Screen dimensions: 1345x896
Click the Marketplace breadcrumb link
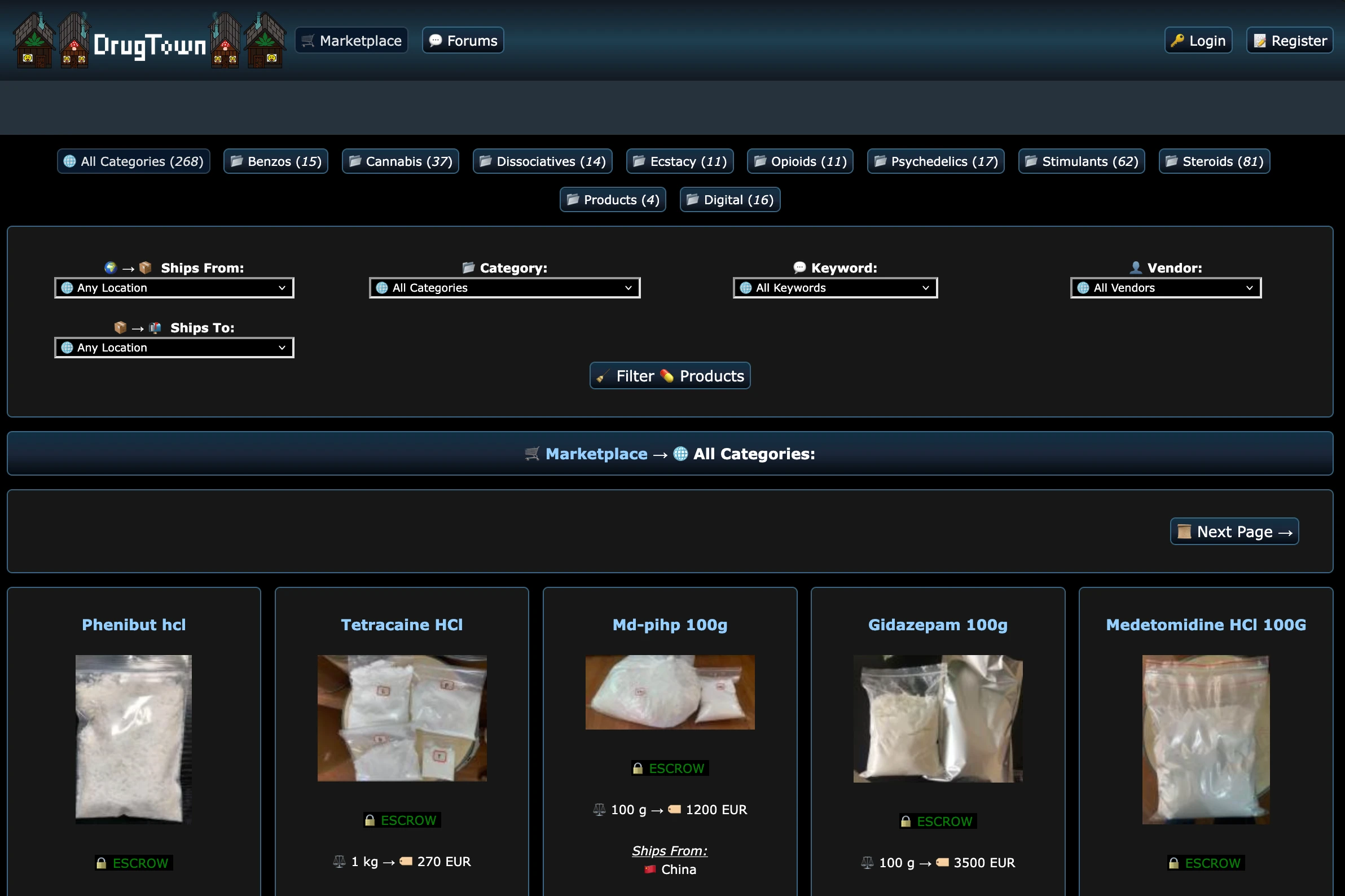coord(596,454)
